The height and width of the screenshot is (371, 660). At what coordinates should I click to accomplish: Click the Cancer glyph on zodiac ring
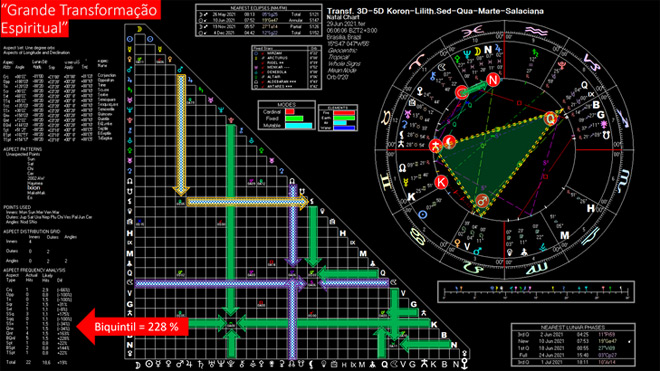[416, 237]
